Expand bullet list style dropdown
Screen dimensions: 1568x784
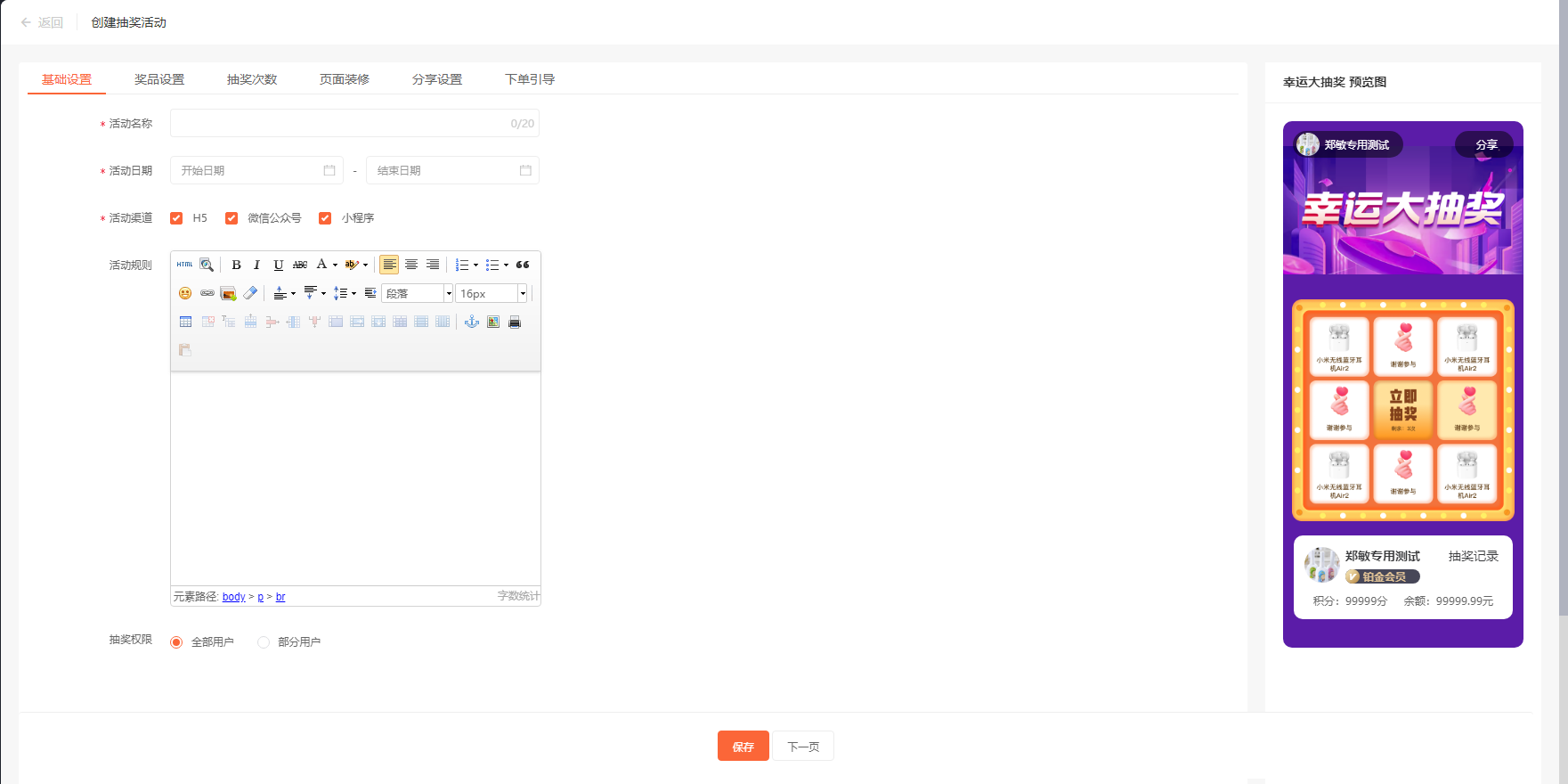point(506,265)
